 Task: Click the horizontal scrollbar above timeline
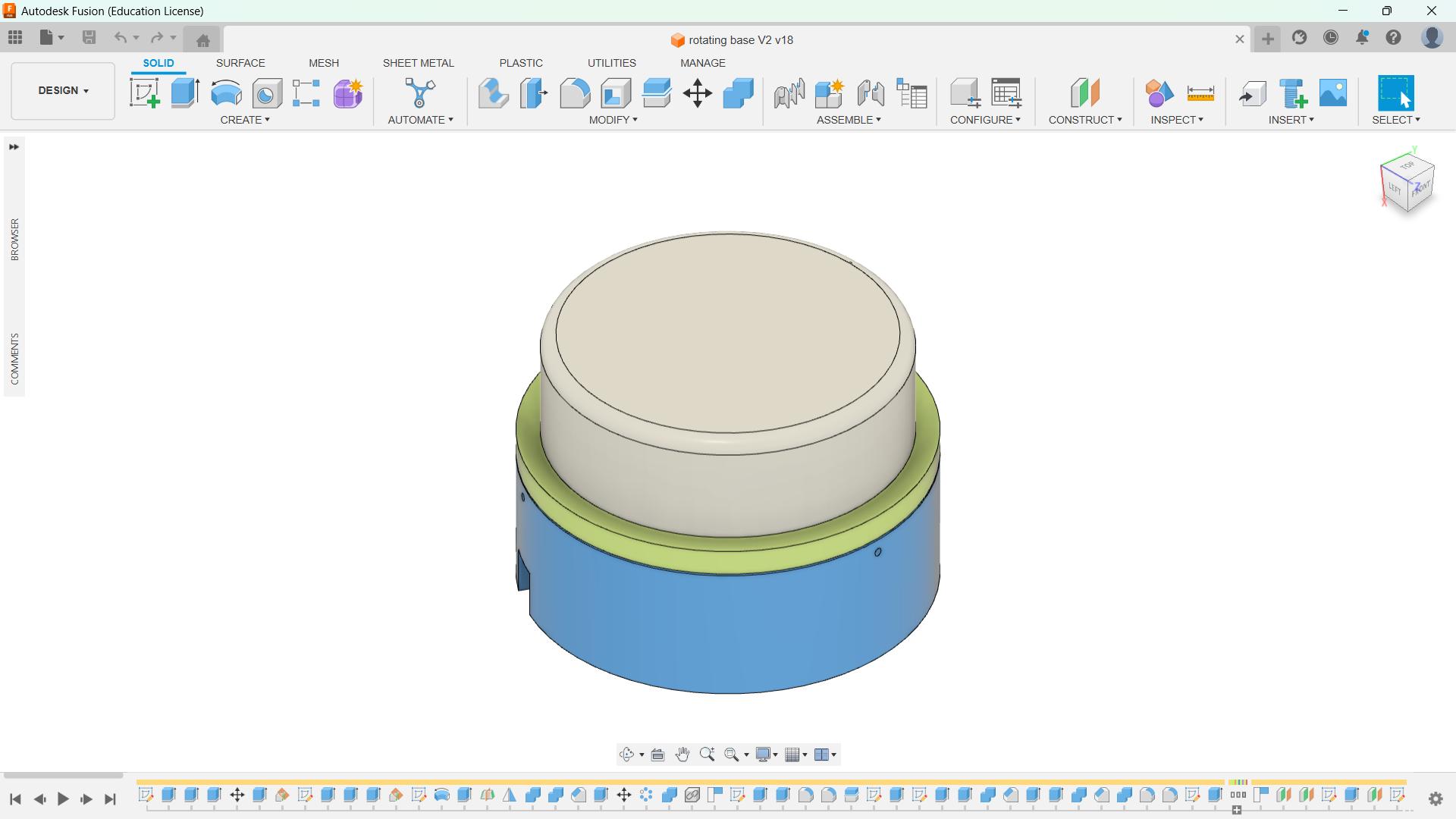point(63,776)
